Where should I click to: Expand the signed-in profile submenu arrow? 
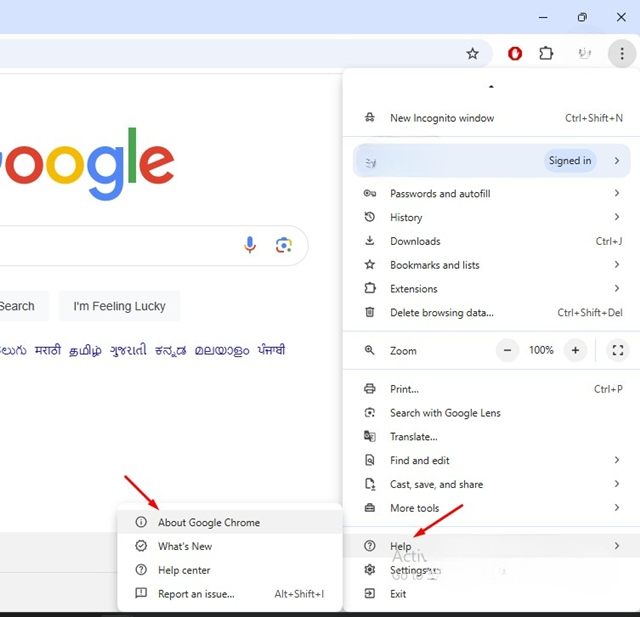[x=617, y=161]
